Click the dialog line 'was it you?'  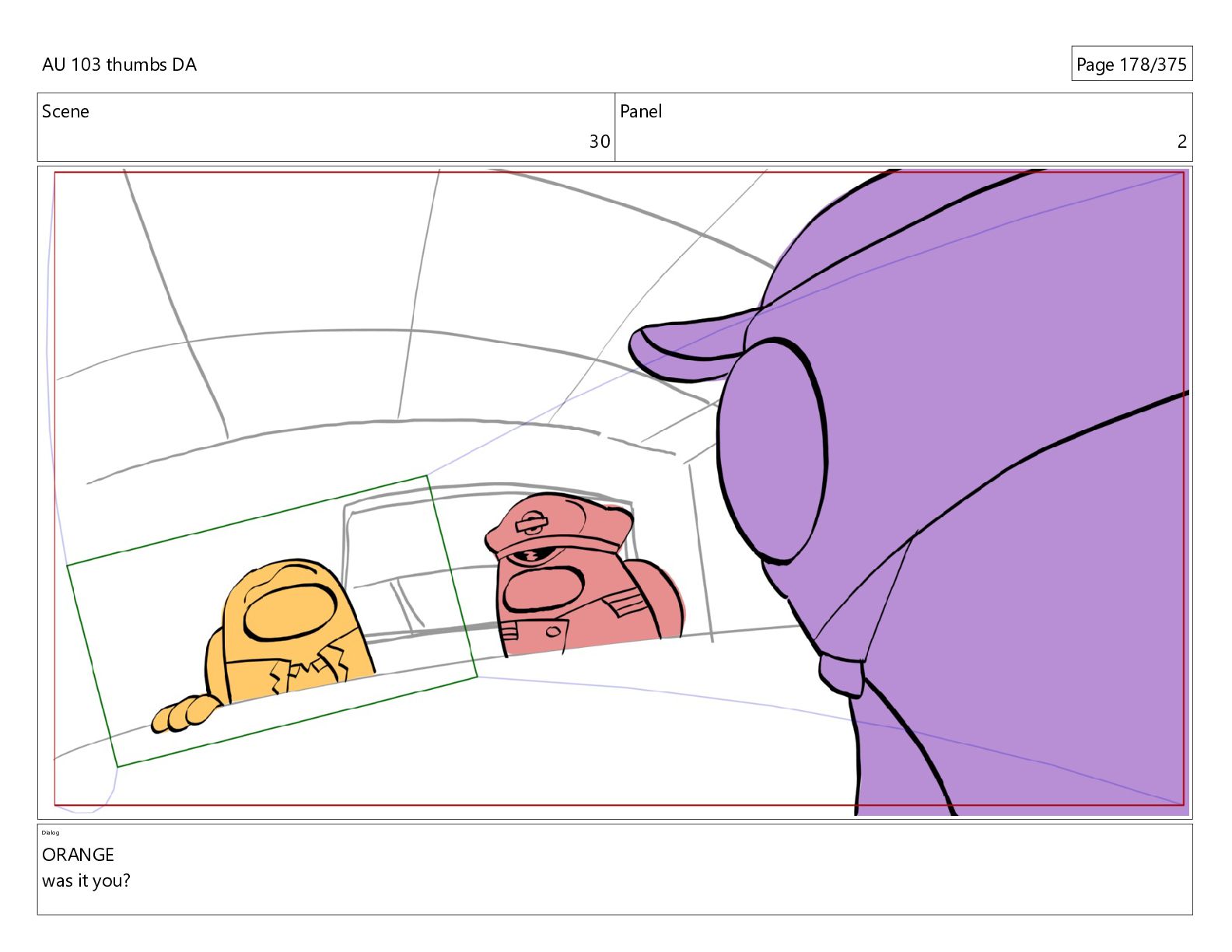point(86,880)
